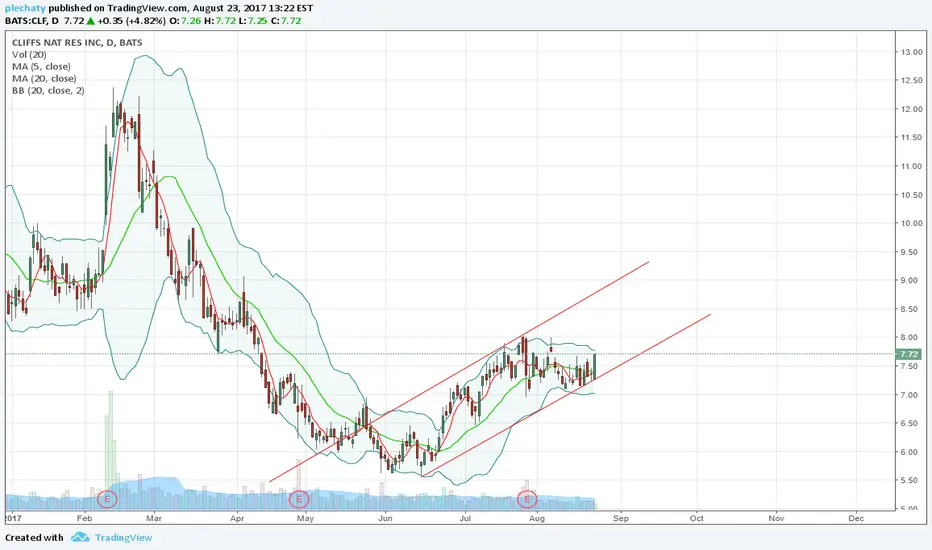Image resolution: width=932 pixels, height=550 pixels.
Task: Click the August 23, 2017 publish date
Action: tap(228, 8)
